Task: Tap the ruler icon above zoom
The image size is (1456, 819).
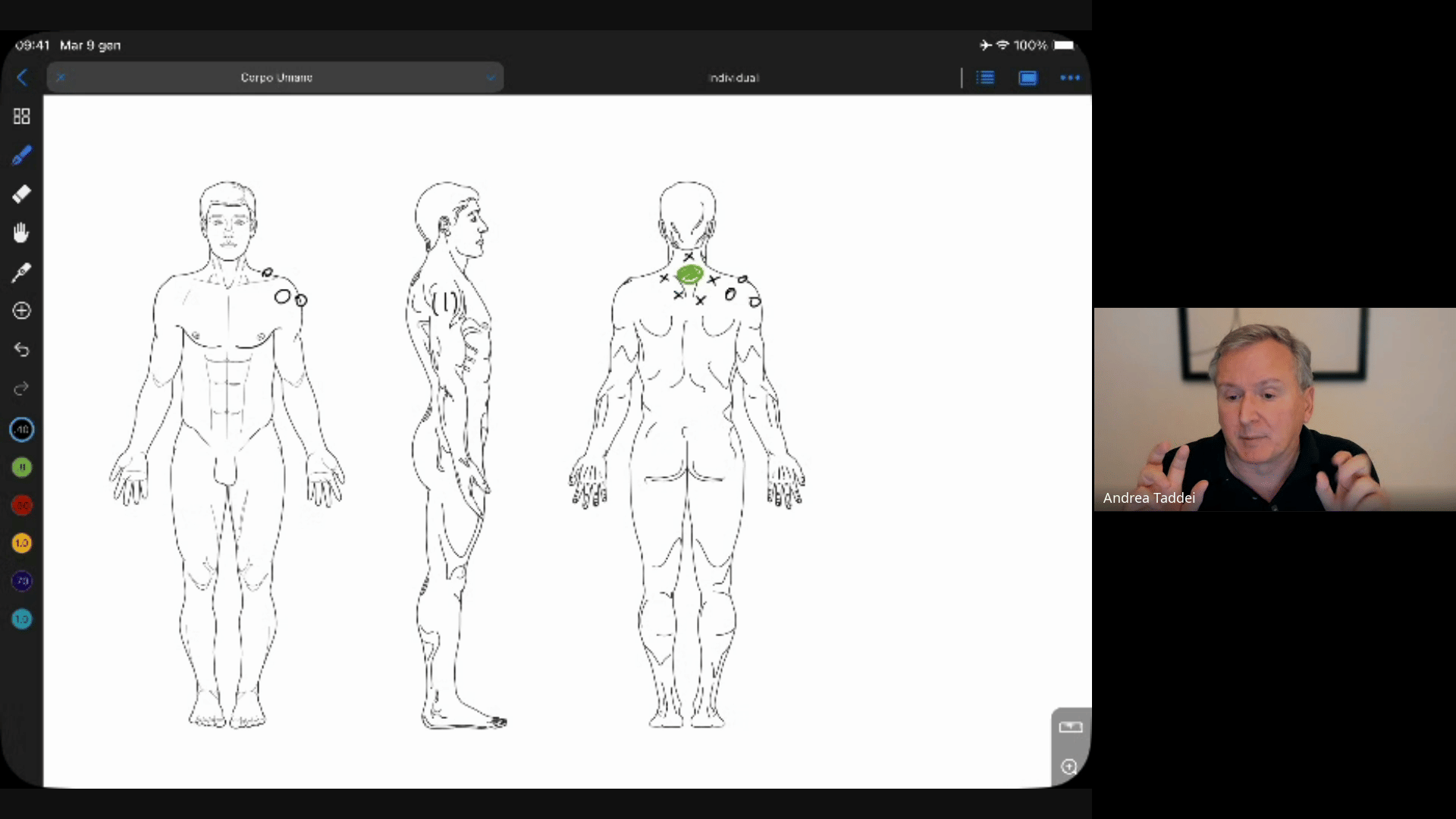Action: tap(1070, 727)
